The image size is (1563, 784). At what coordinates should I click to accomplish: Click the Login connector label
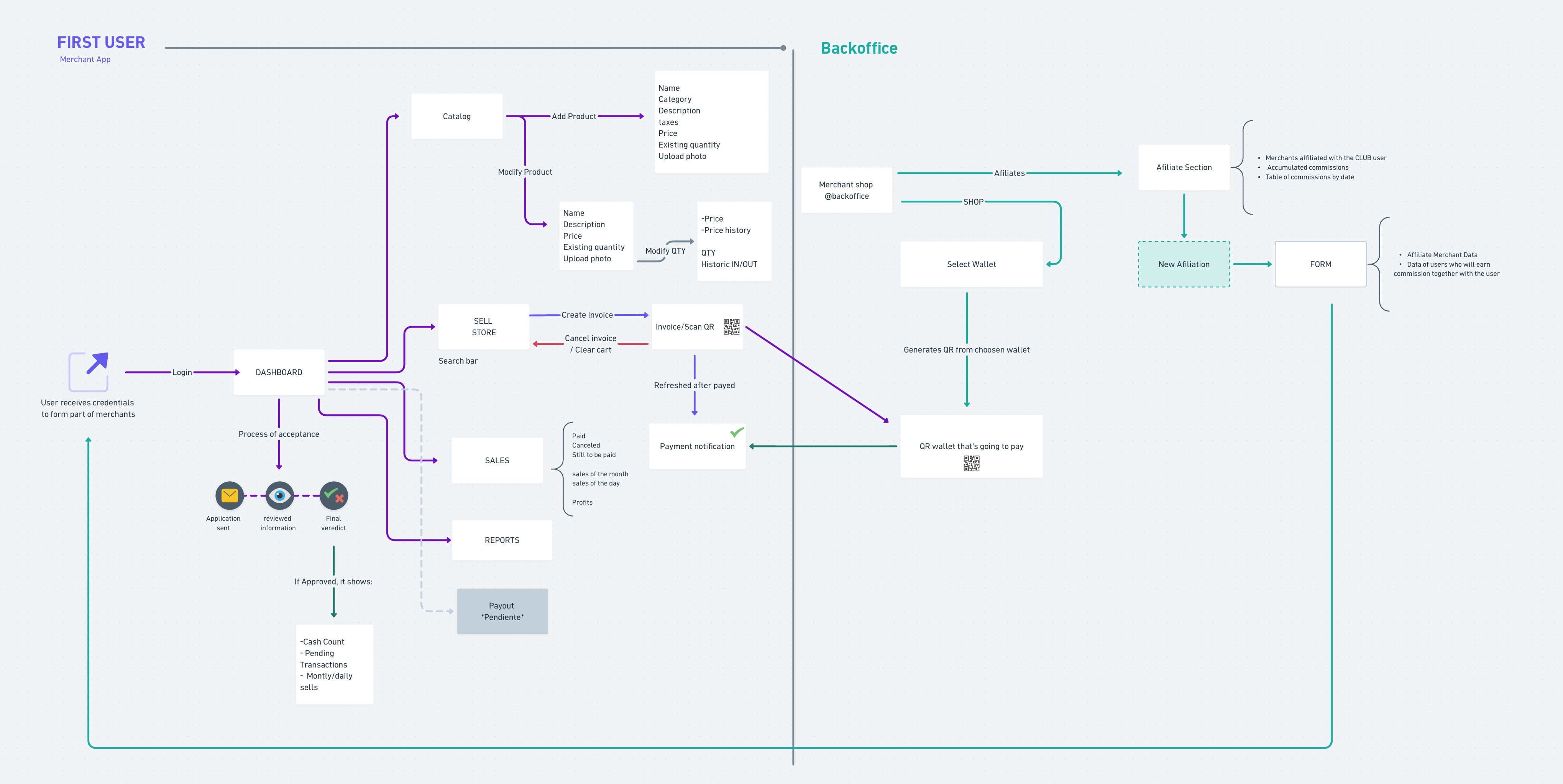(x=182, y=372)
